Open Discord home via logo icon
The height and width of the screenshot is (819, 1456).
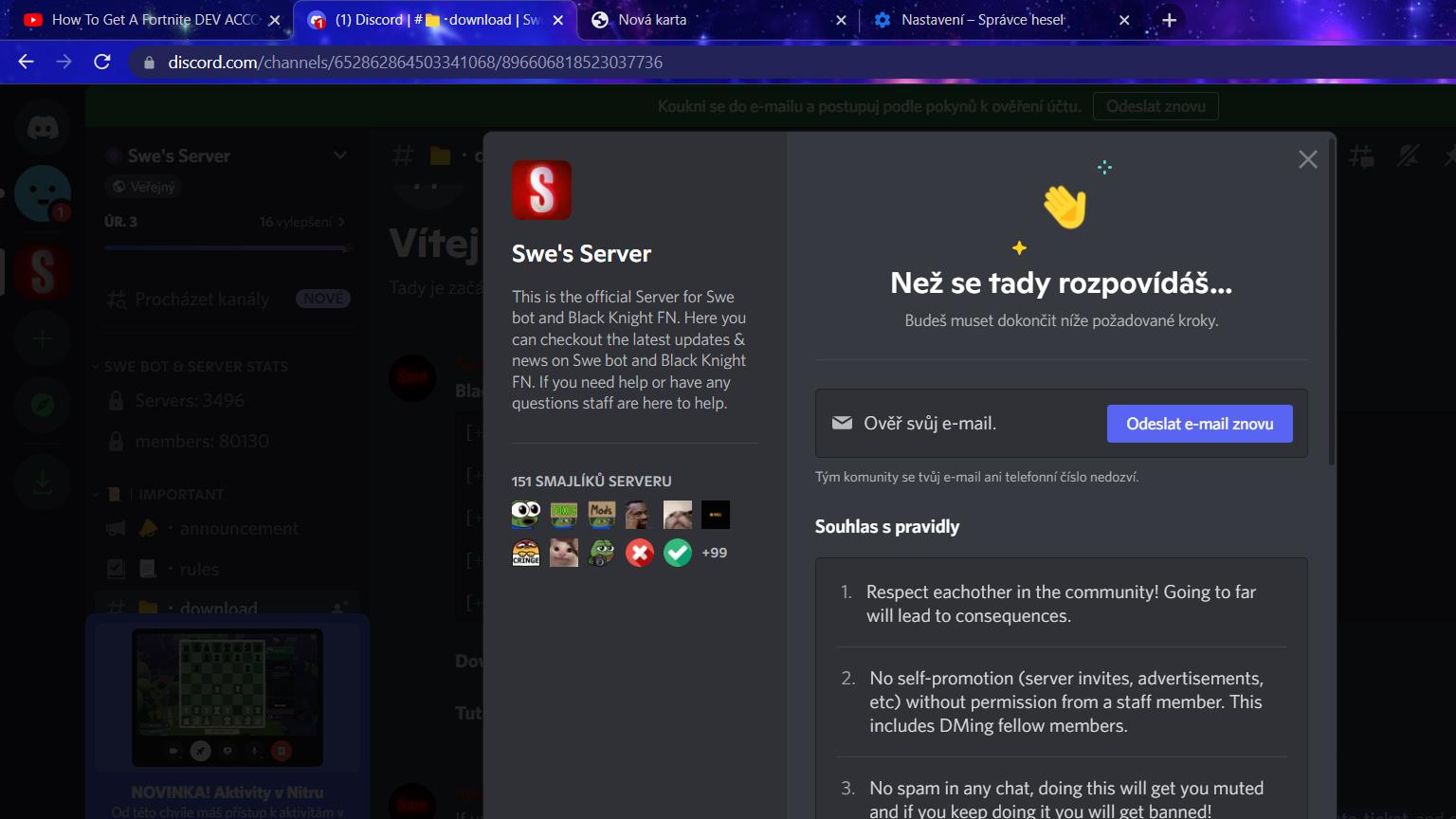(43, 128)
